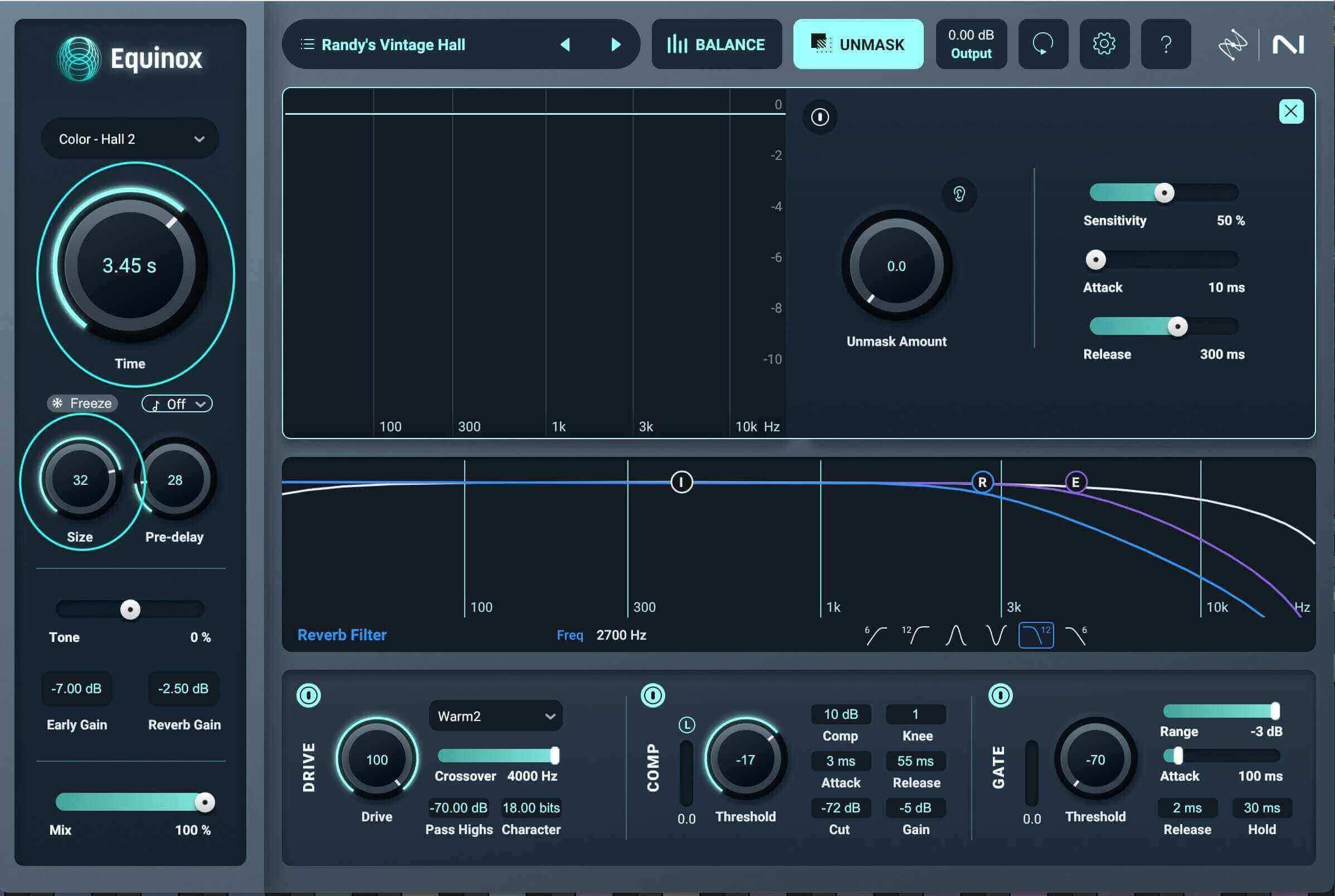Select the notch filter shape
1335x896 pixels.
(996, 635)
